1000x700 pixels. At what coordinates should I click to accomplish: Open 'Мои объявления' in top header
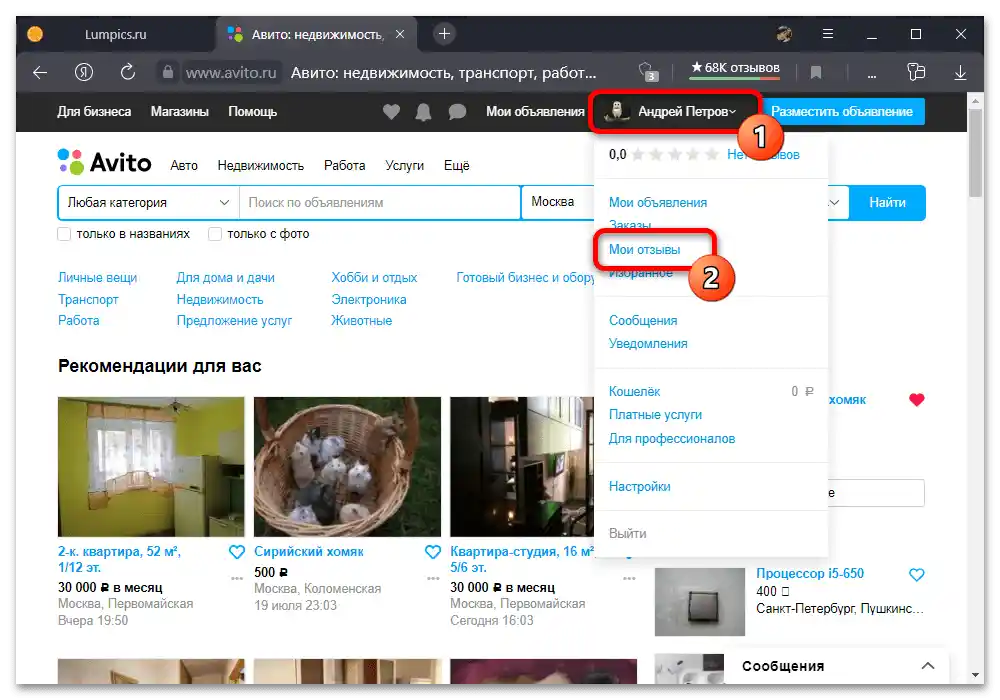click(x=535, y=112)
